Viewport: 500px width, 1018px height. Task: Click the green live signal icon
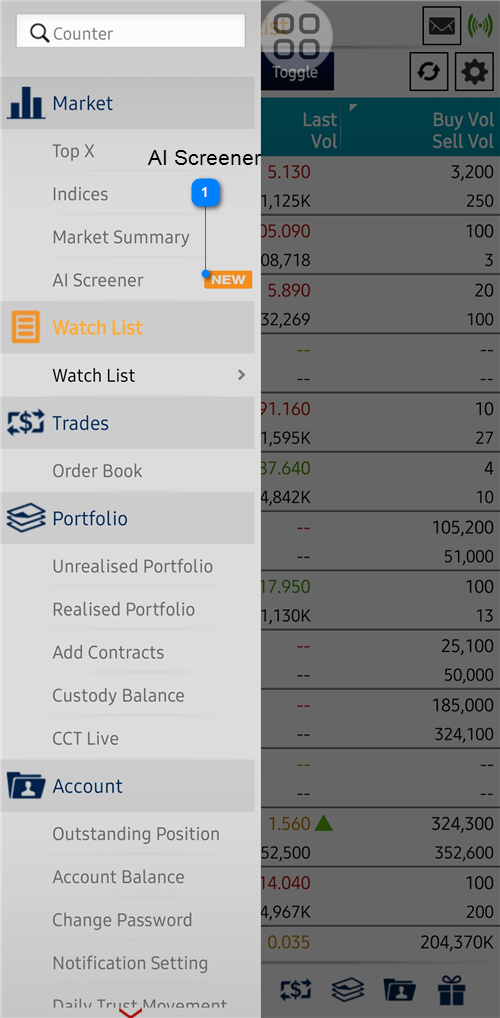(x=480, y=26)
